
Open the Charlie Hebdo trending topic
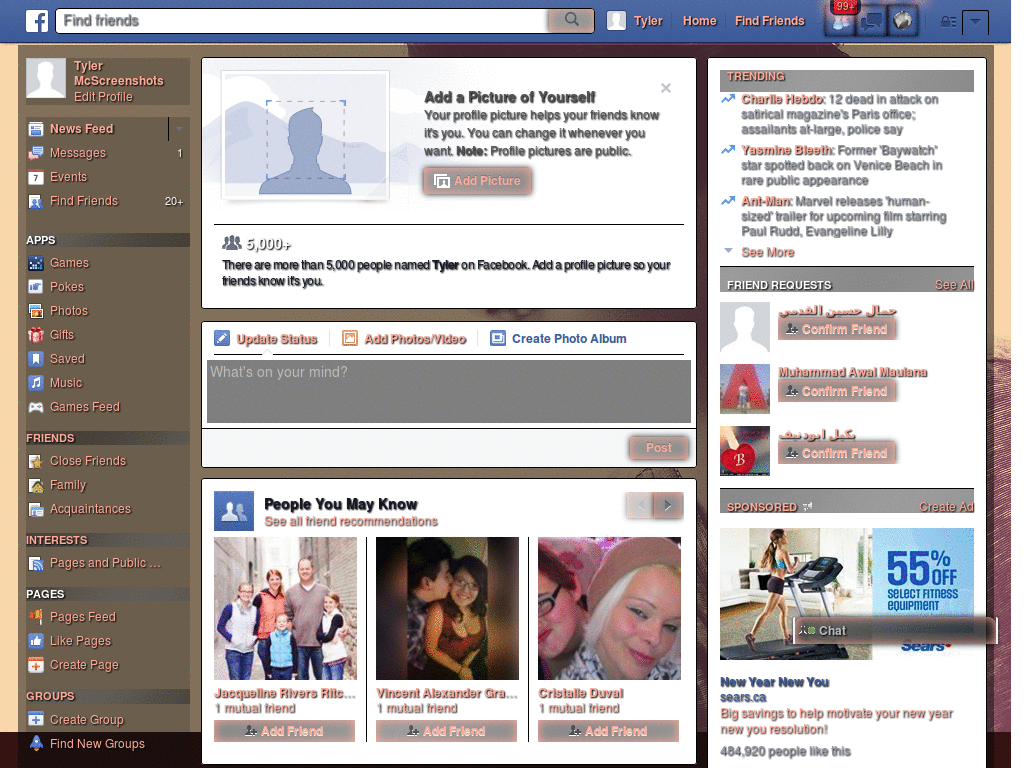click(782, 99)
